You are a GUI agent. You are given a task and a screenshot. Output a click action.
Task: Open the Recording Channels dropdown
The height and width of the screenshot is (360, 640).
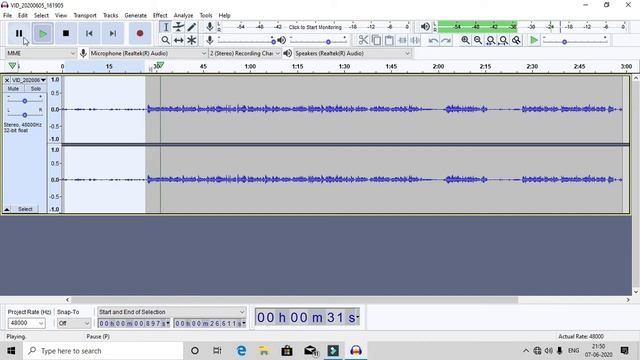click(x=245, y=53)
